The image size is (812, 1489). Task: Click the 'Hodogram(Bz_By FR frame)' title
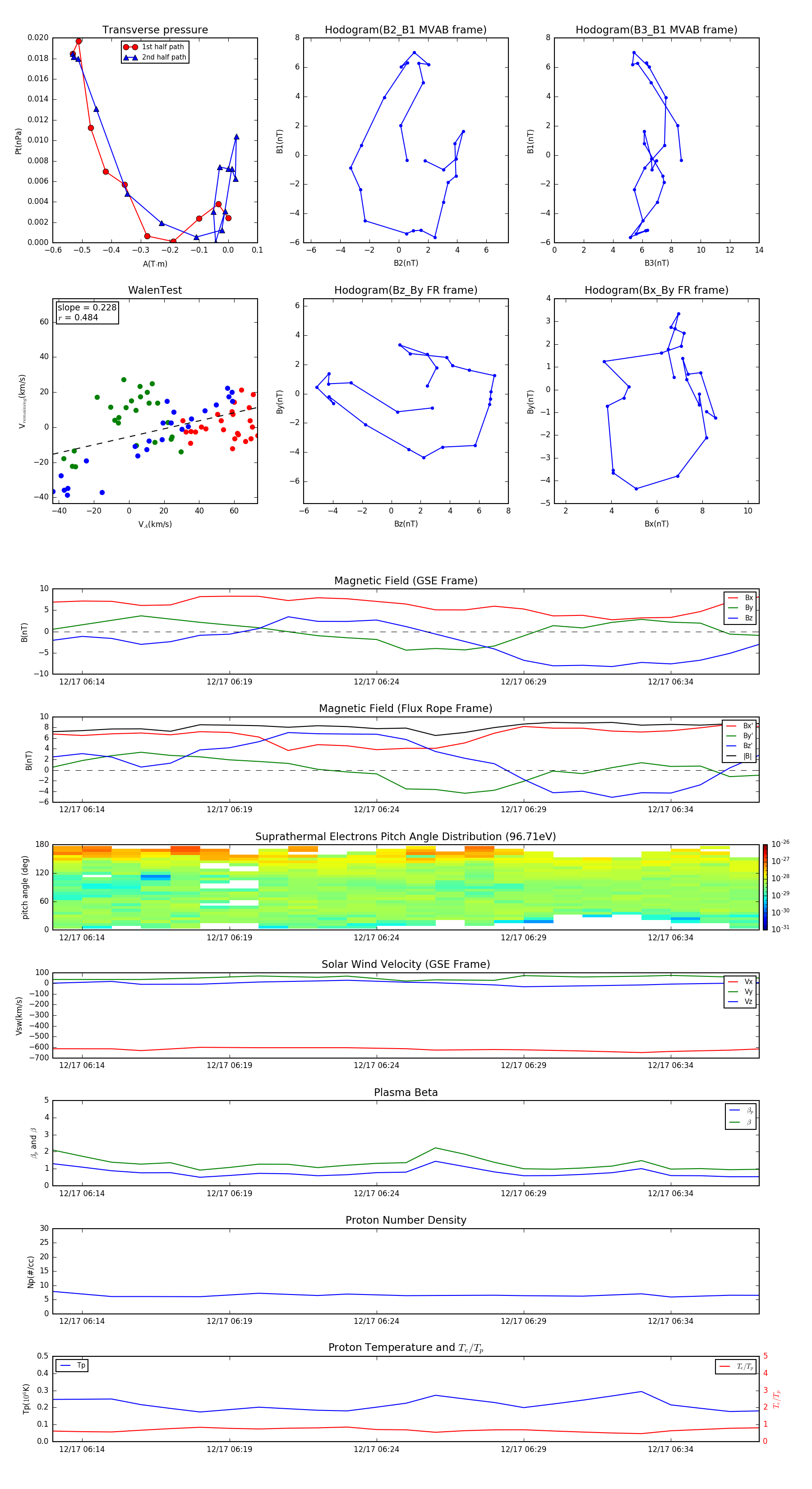click(x=406, y=290)
